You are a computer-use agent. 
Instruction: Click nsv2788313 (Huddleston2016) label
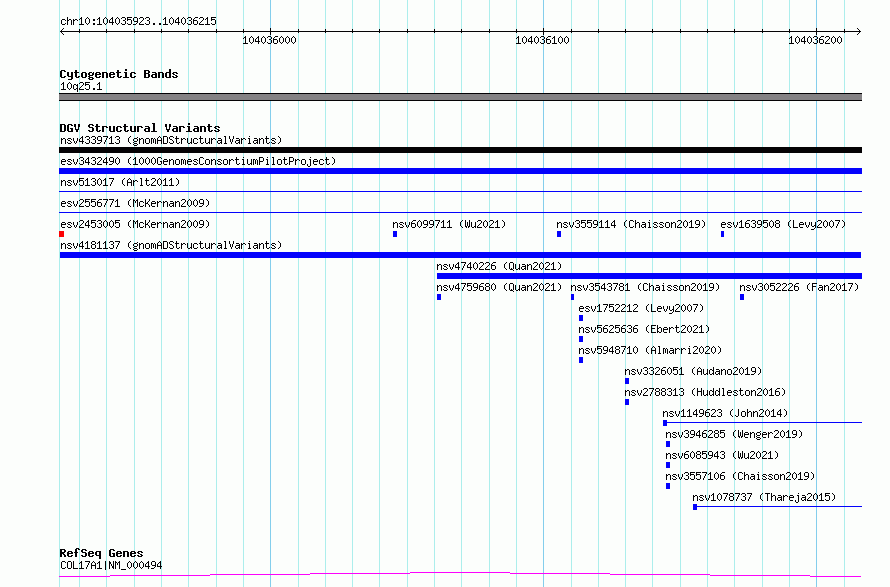tap(705, 392)
